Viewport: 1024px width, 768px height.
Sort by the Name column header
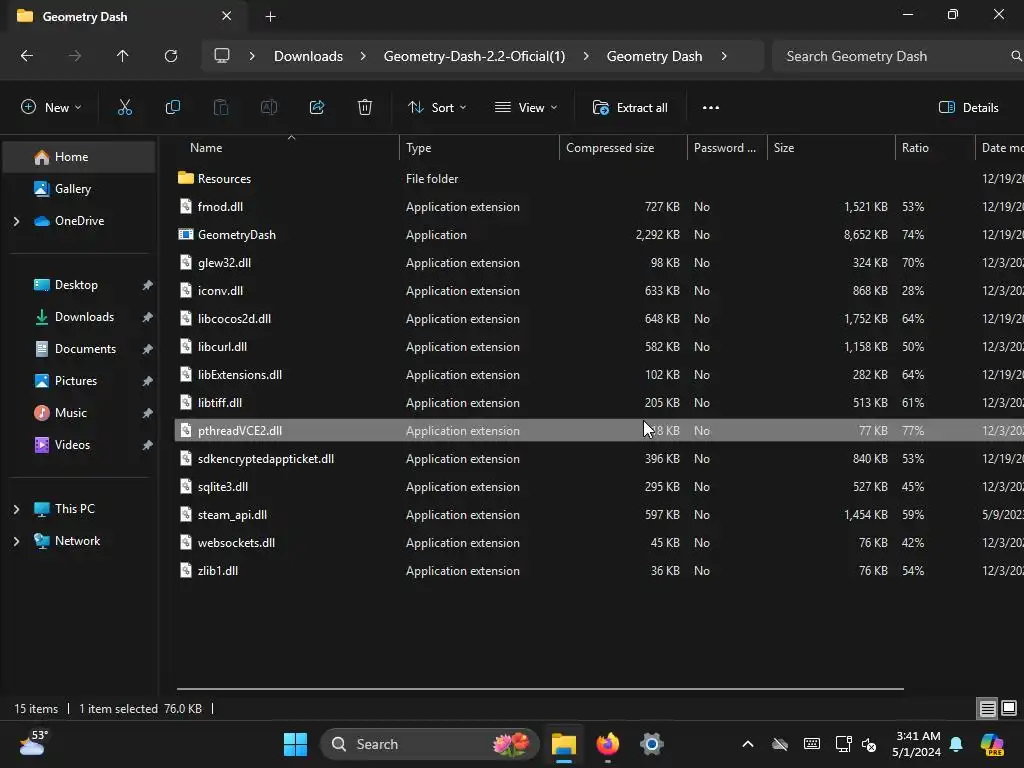[287, 148]
